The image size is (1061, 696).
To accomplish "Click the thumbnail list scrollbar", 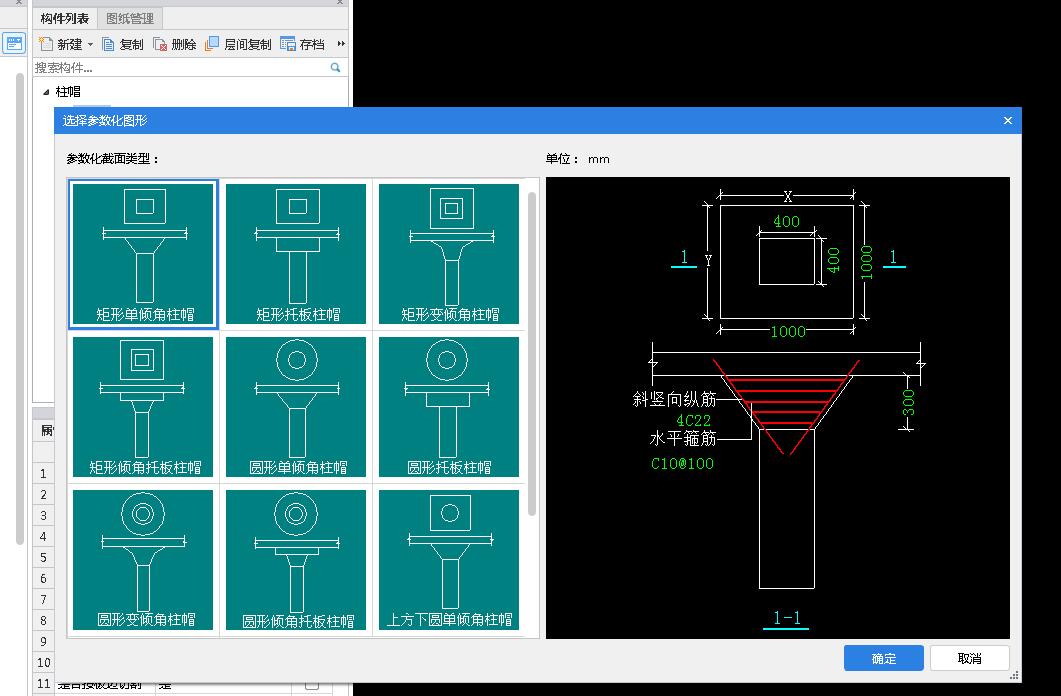I will pyautogui.click(x=532, y=354).
